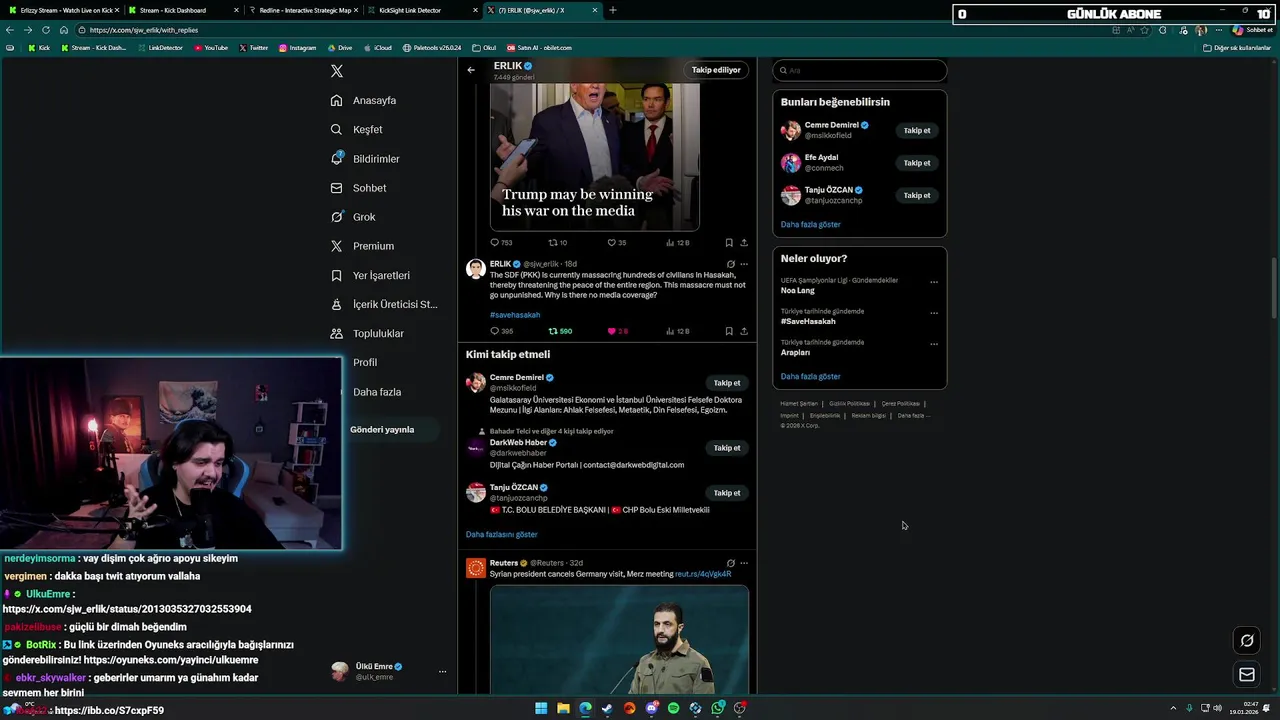
Task: Toggle repost on ERLIK Hasakah tweet
Action: pyautogui.click(x=560, y=331)
